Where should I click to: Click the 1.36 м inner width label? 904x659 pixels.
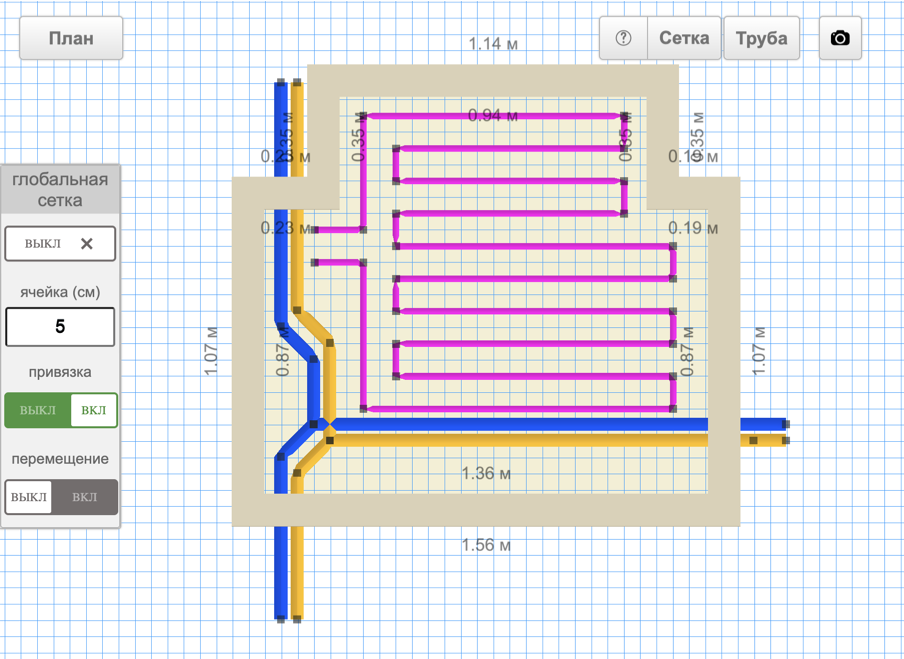pos(486,473)
